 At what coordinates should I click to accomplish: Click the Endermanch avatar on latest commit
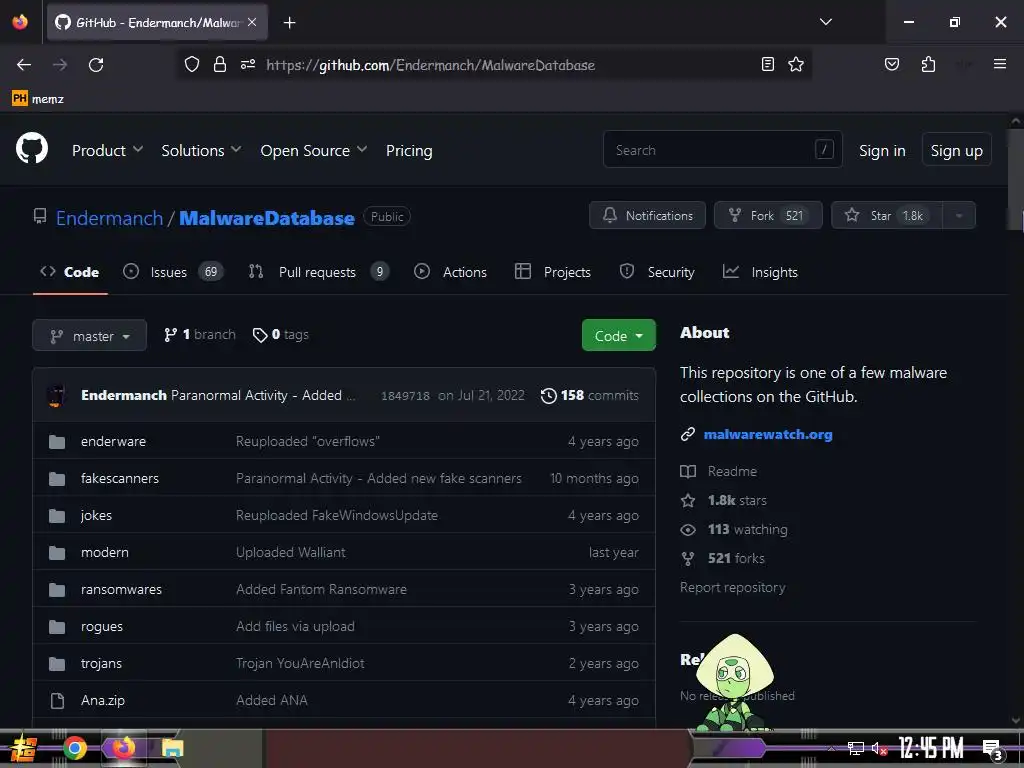(x=57, y=396)
